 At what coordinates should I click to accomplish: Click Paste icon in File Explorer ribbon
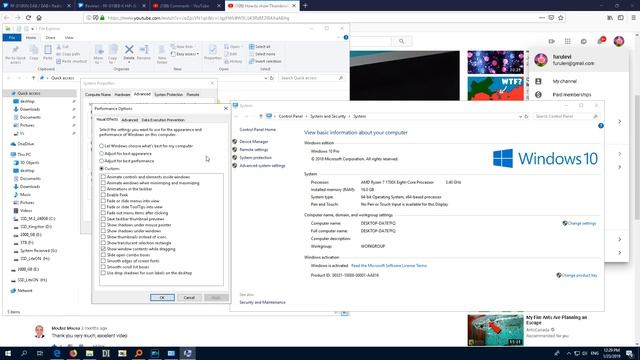click(x=48, y=50)
